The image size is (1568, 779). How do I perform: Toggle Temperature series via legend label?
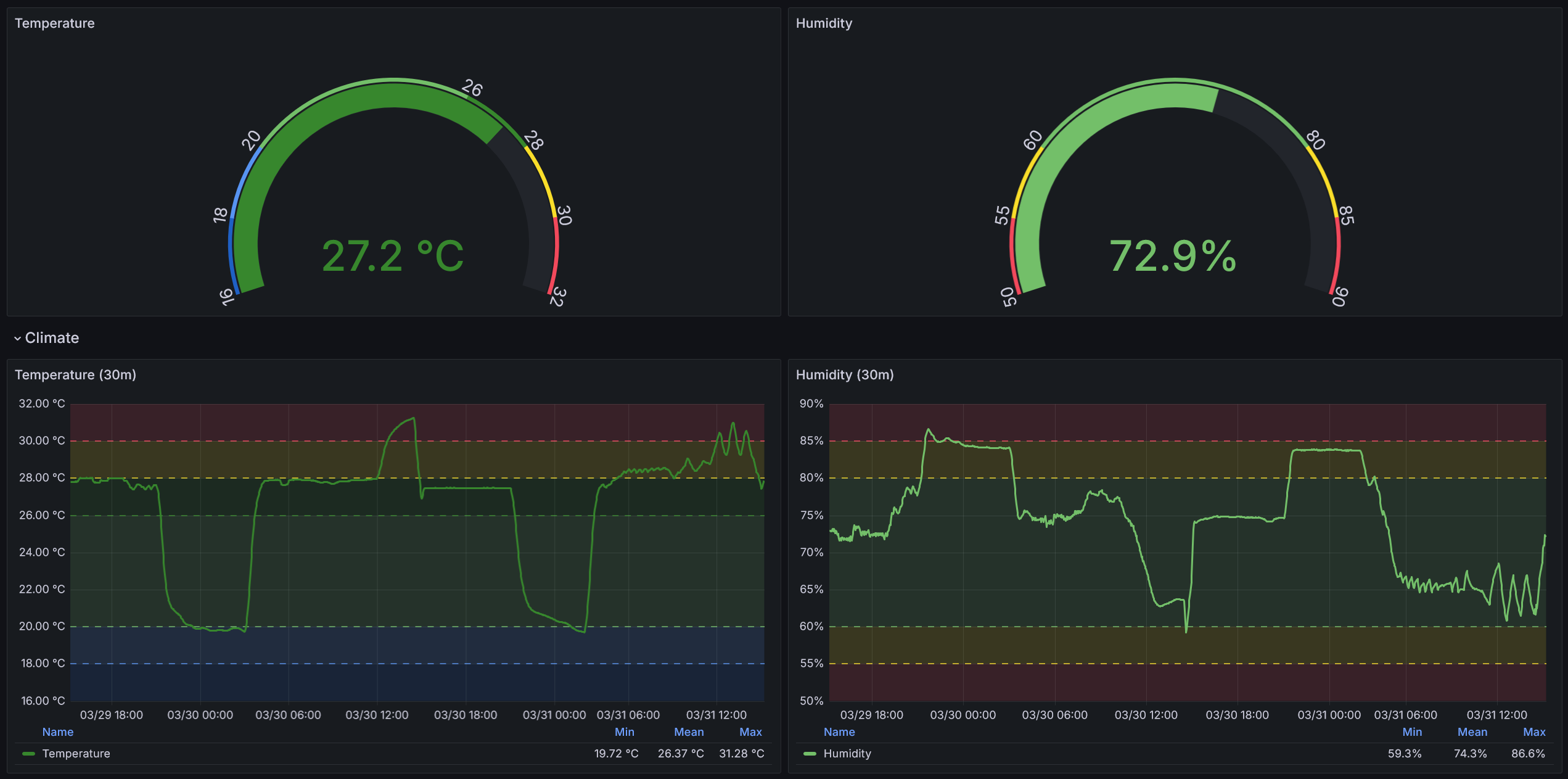76,754
